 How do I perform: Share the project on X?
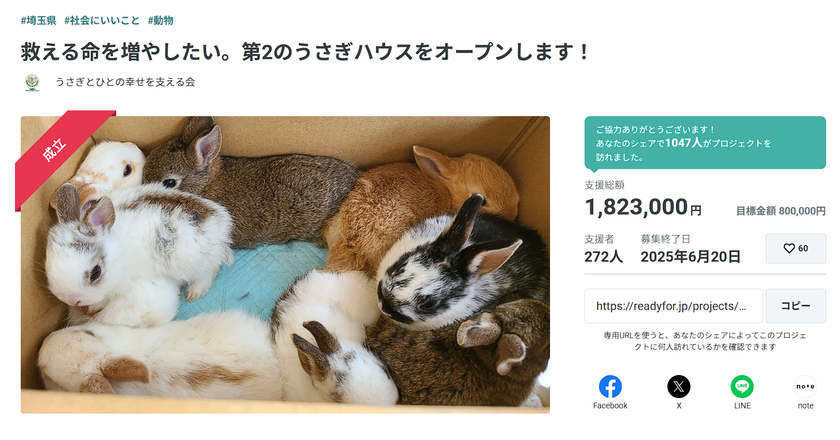pos(678,387)
